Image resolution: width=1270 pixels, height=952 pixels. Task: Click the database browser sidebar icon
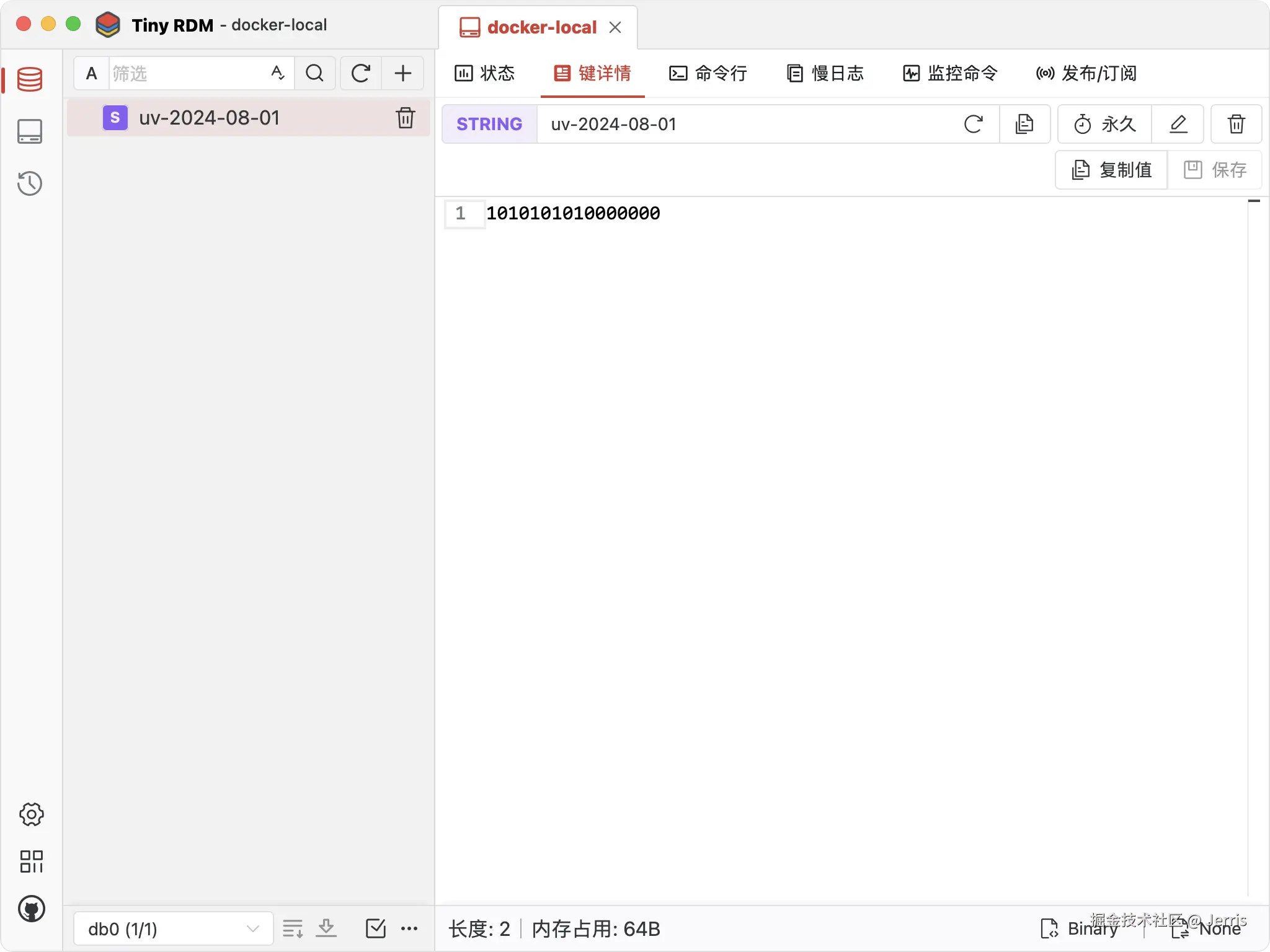coord(30,79)
